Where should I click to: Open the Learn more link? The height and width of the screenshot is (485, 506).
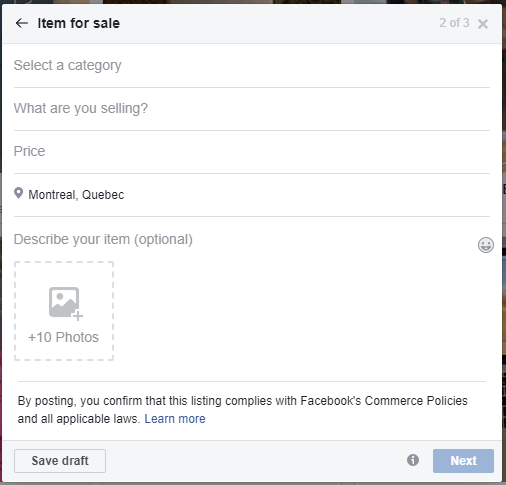[x=175, y=419]
